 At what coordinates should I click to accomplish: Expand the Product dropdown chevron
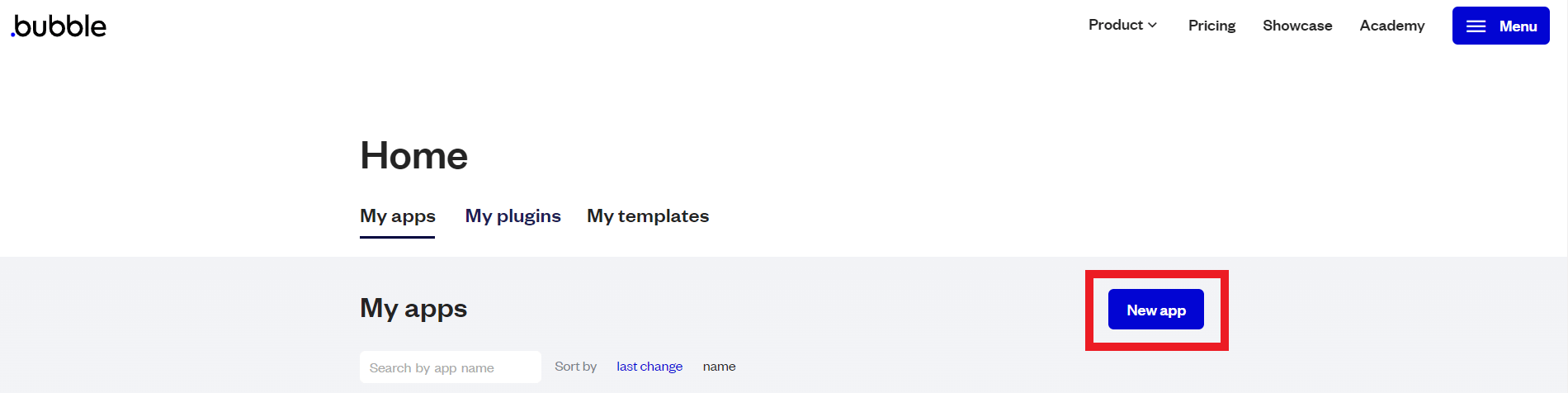tap(1153, 26)
